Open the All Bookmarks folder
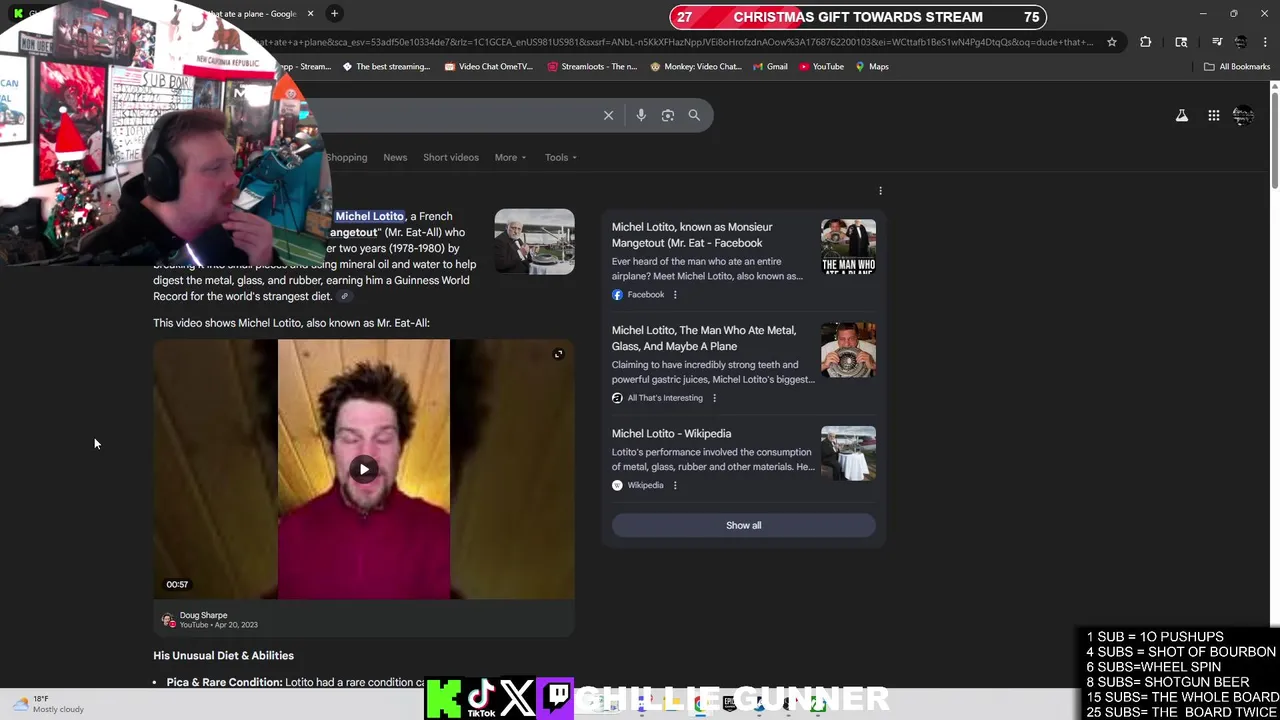The image size is (1280, 720). point(1237,67)
